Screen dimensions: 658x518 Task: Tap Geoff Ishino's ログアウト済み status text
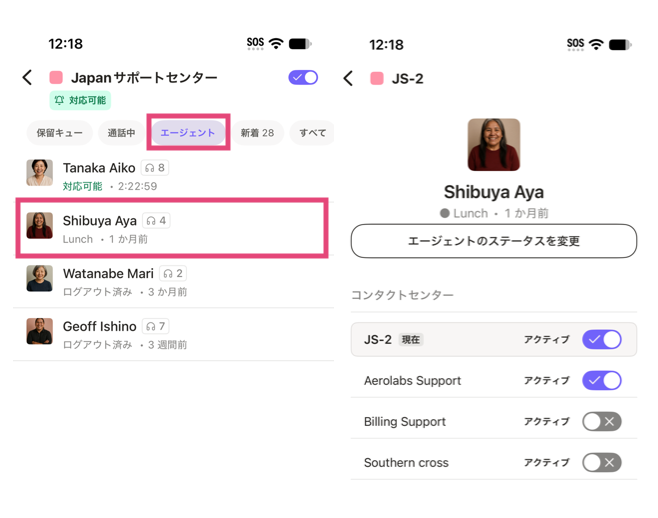[97, 345]
